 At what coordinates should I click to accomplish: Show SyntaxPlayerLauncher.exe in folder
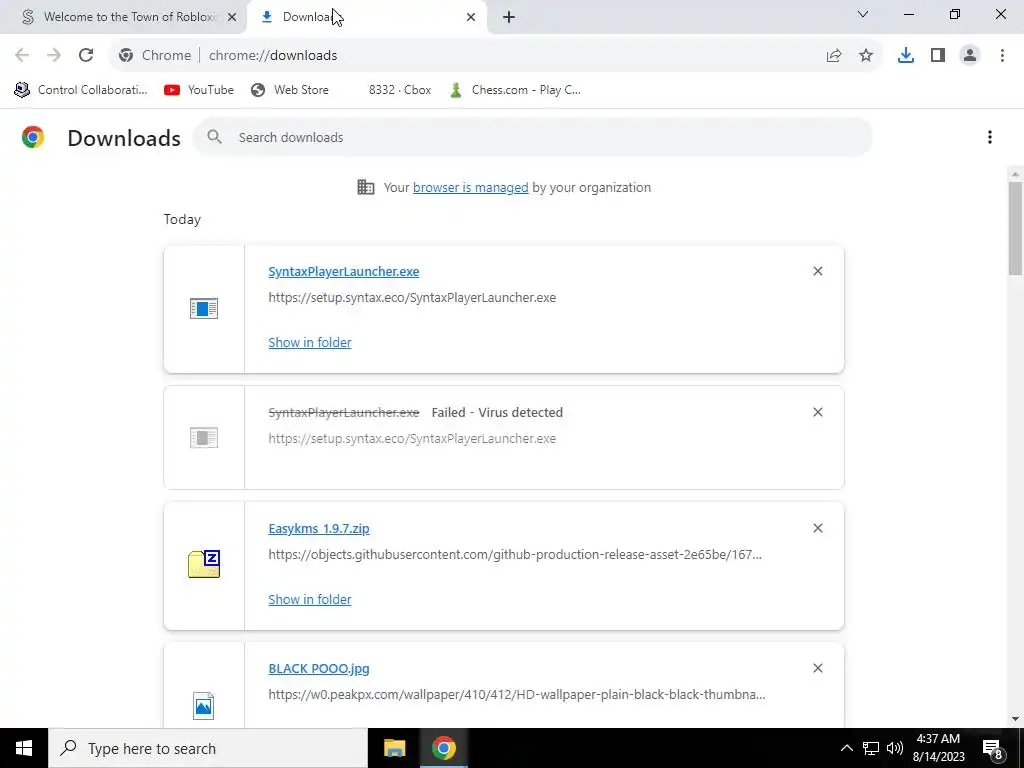coord(310,342)
